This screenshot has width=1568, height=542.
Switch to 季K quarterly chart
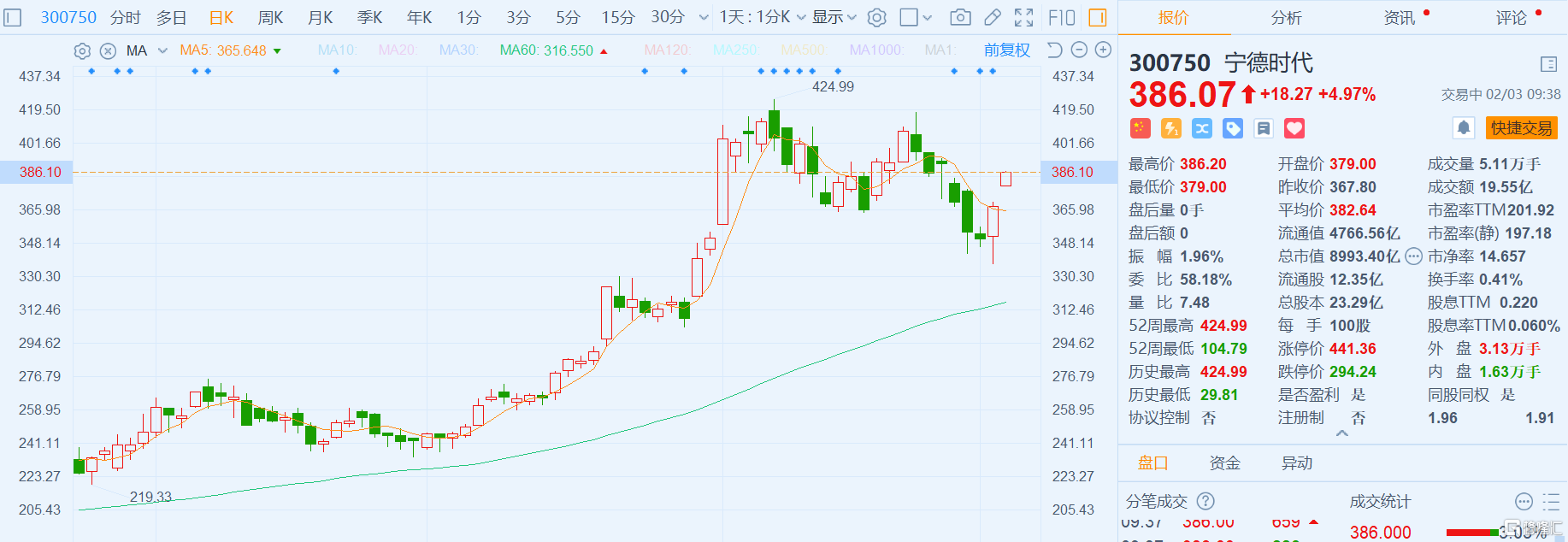tap(369, 17)
